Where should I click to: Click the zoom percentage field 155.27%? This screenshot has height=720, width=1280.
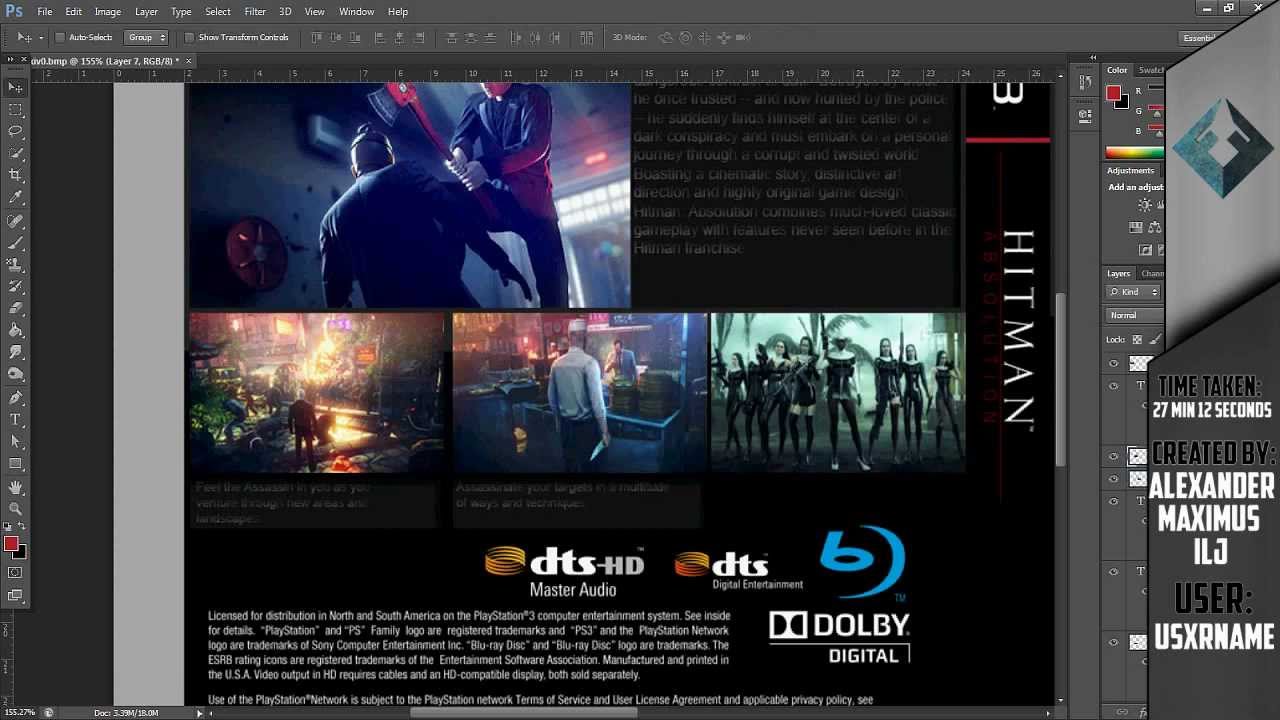(20, 712)
